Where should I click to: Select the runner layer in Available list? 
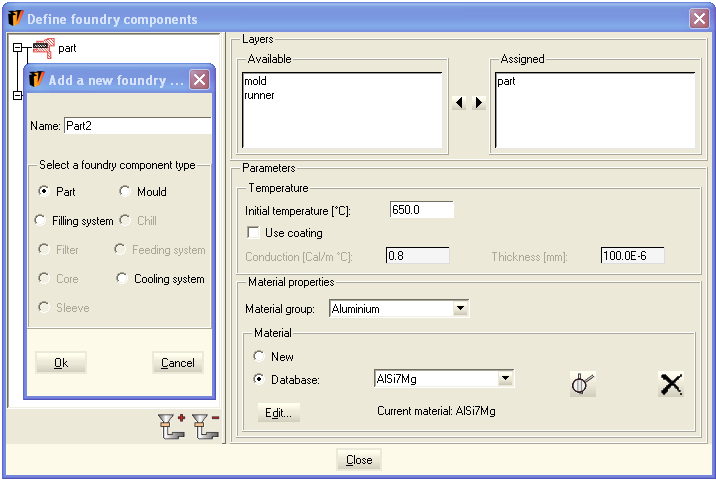coord(259,96)
